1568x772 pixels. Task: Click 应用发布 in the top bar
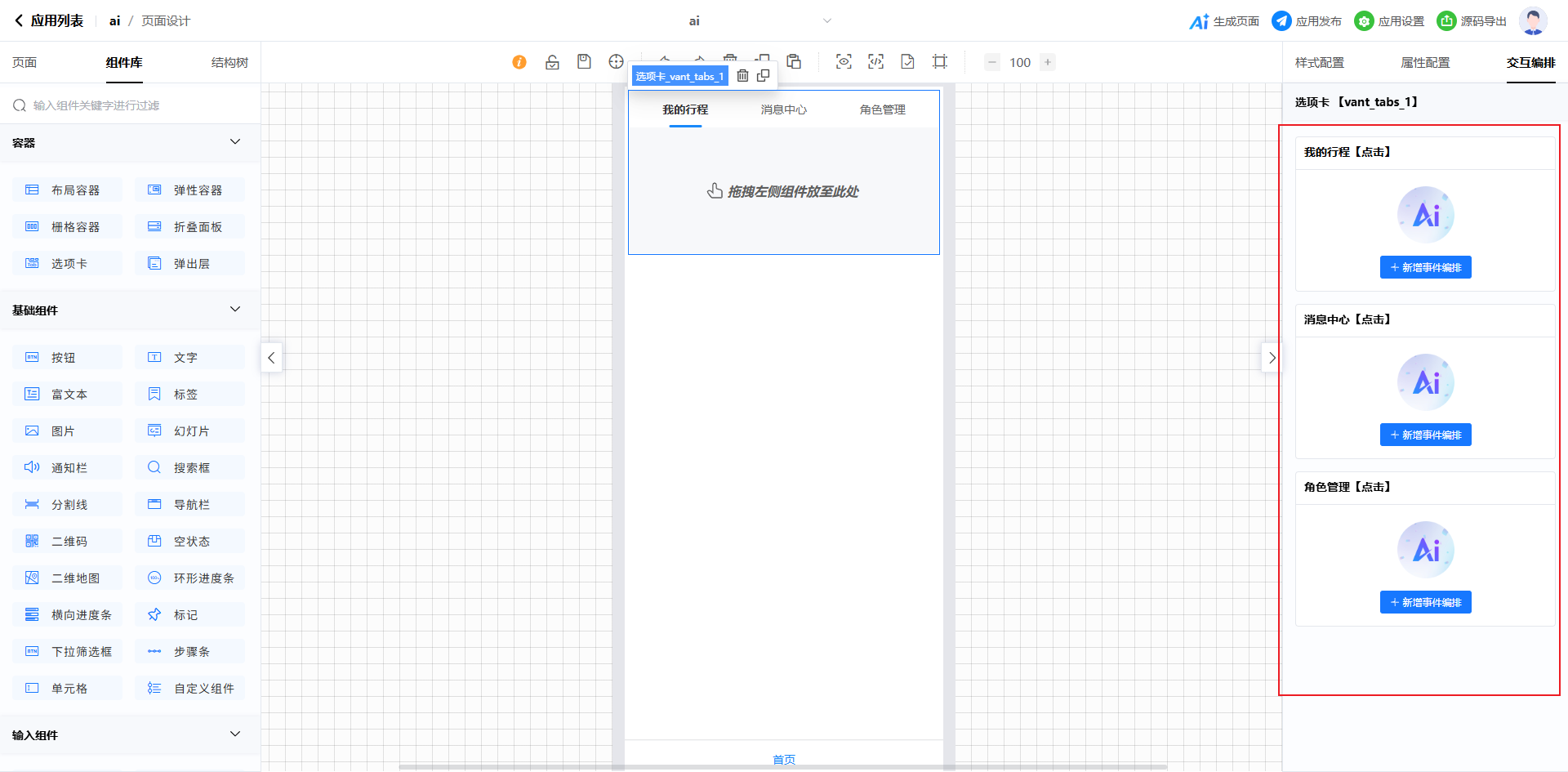click(1307, 21)
